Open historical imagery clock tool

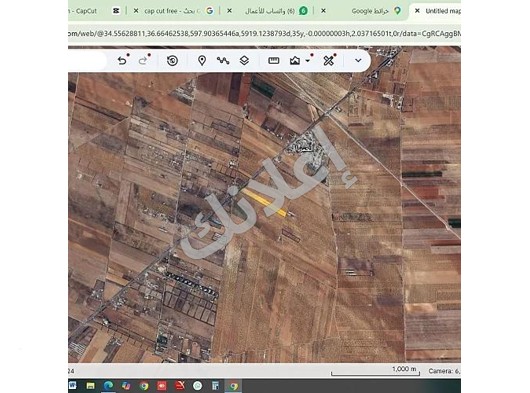[x=172, y=61]
